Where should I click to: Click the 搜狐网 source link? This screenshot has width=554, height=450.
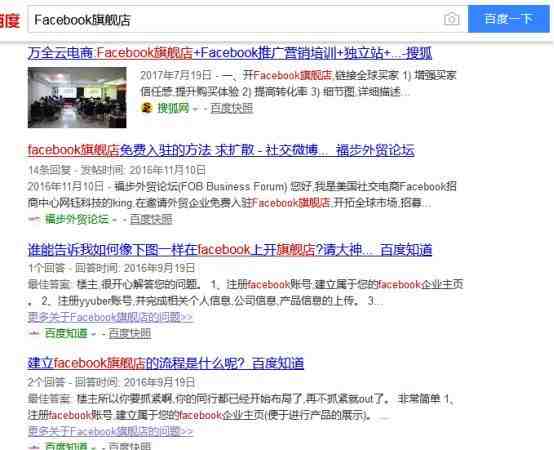[173, 108]
